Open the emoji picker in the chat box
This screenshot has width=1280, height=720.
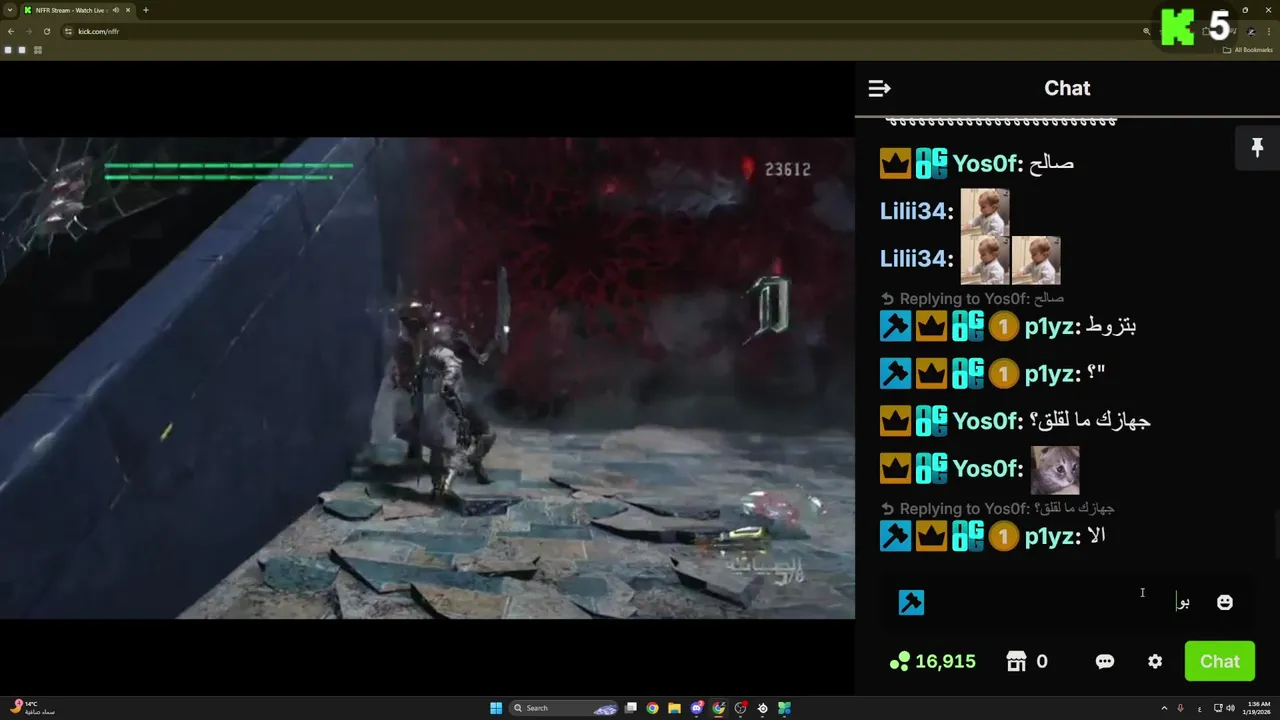pyautogui.click(x=1224, y=602)
